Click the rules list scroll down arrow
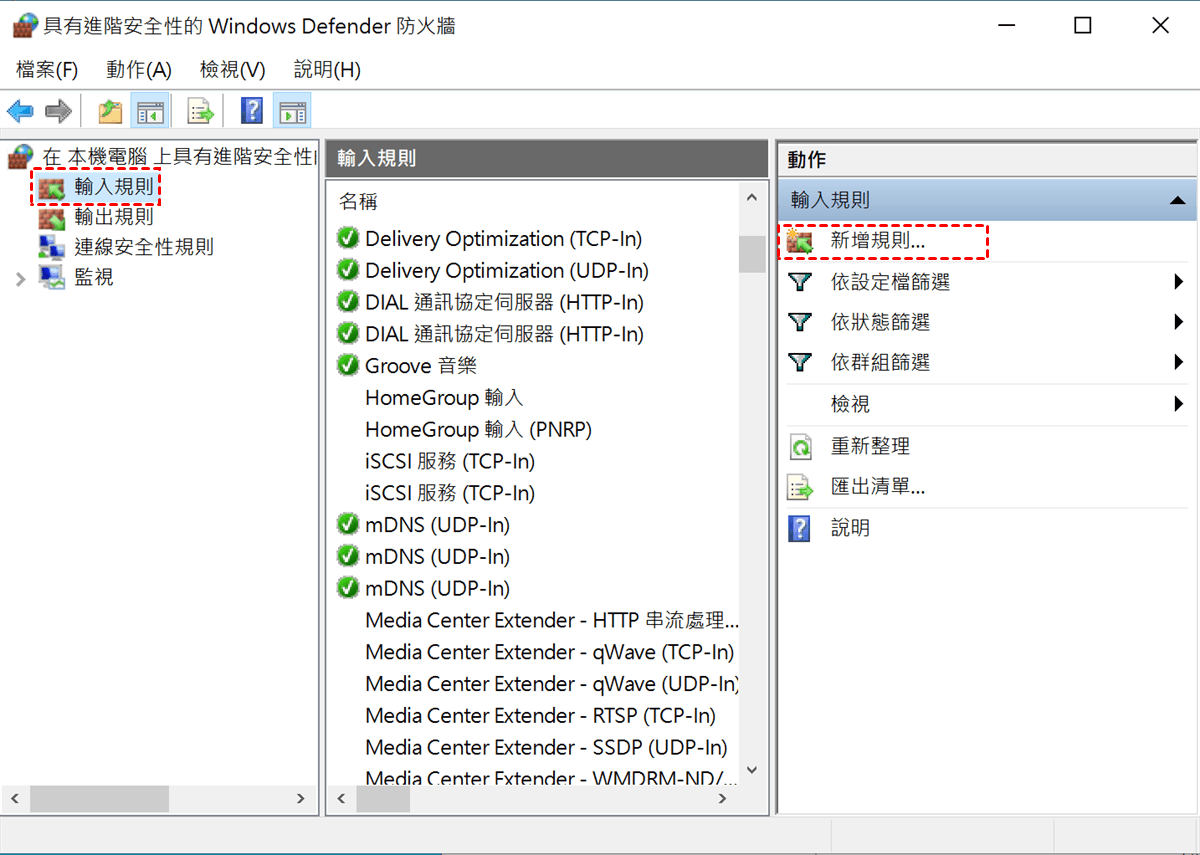The width and height of the screenshot is (1200, 855). 752,771
